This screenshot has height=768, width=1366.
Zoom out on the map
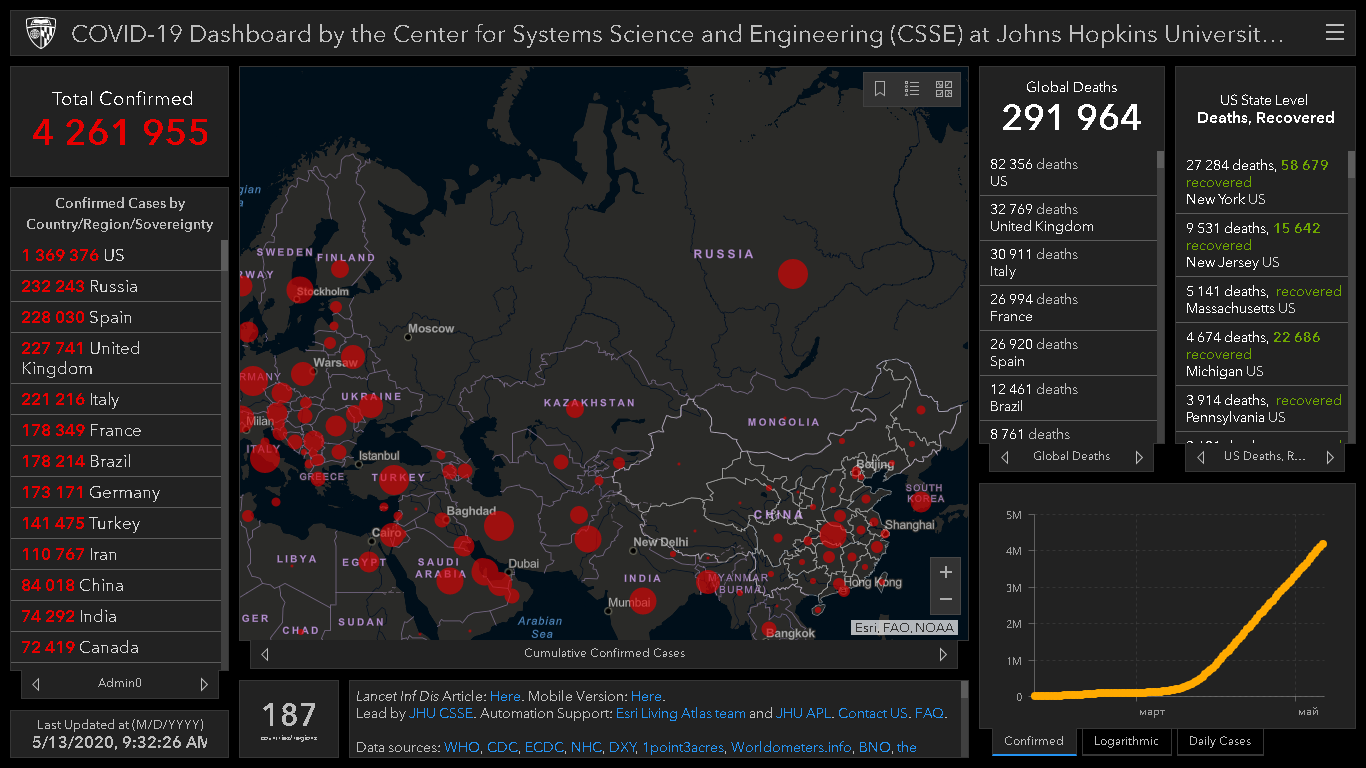pyautogui.click(x=945, y=600)
